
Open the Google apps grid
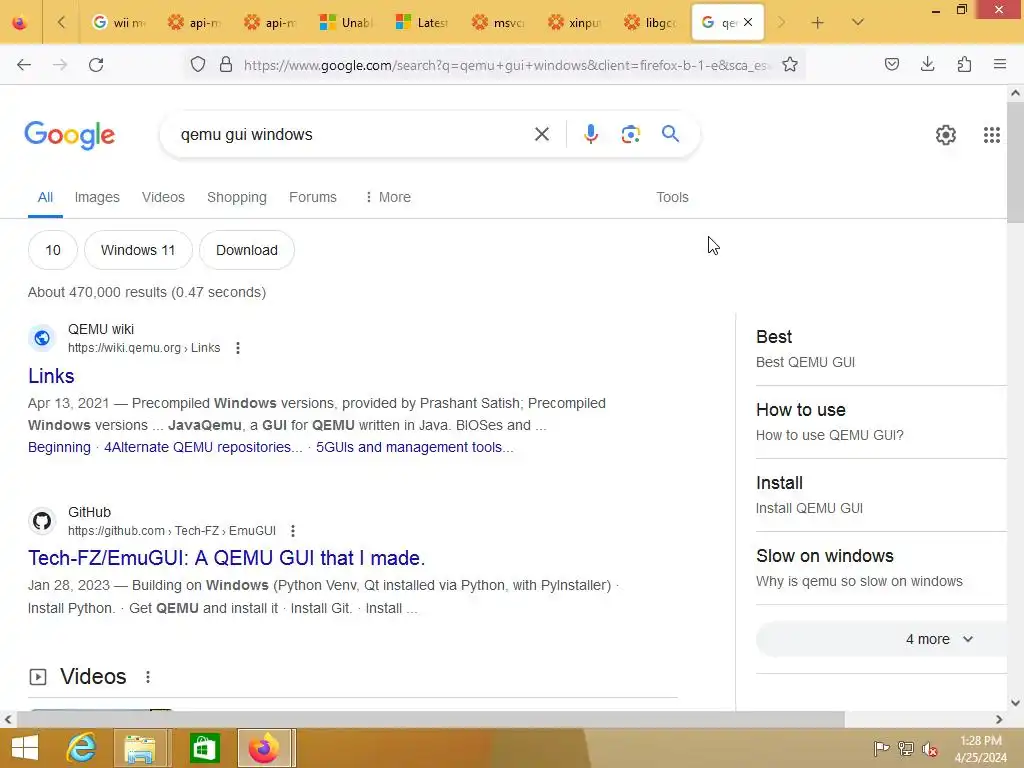[991, 135]
